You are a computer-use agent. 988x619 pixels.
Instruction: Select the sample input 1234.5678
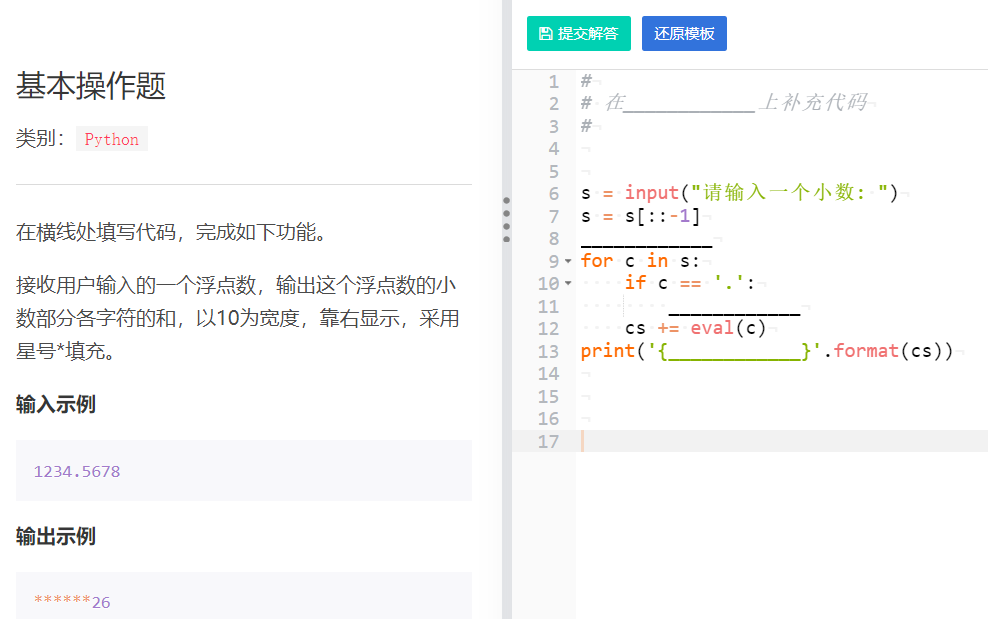coord(76,470)
